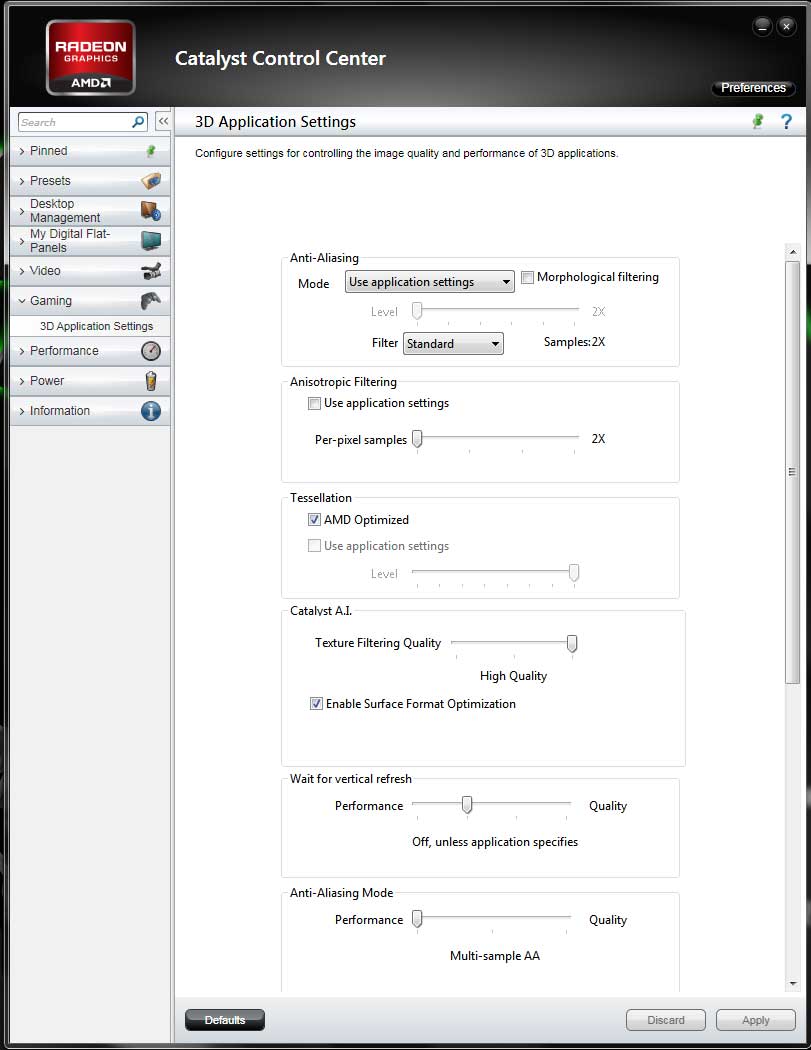Click Tessellation Level slider handle

click(x=574, y=573)
